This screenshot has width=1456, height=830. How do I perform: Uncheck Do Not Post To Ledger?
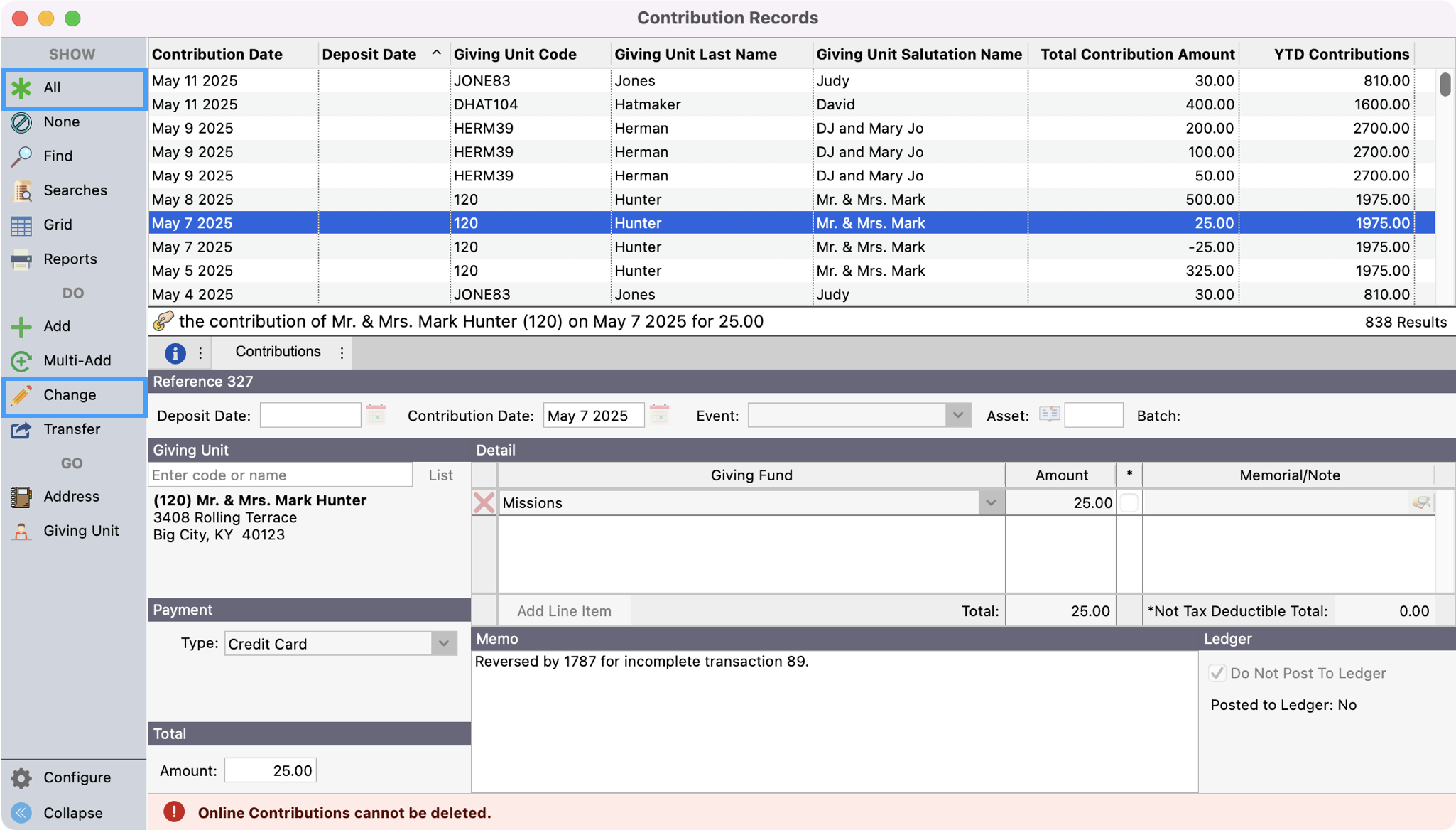[1217, 672]
